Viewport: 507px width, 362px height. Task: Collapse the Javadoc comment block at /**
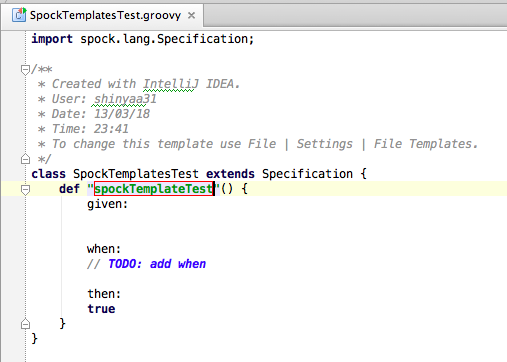[x=25, y=70]
